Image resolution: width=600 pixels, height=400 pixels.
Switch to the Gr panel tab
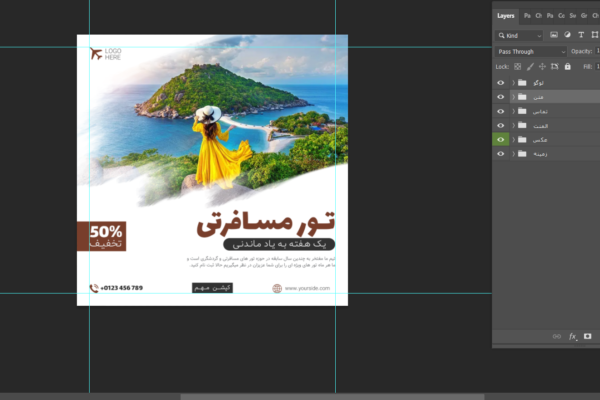(584, 16)
